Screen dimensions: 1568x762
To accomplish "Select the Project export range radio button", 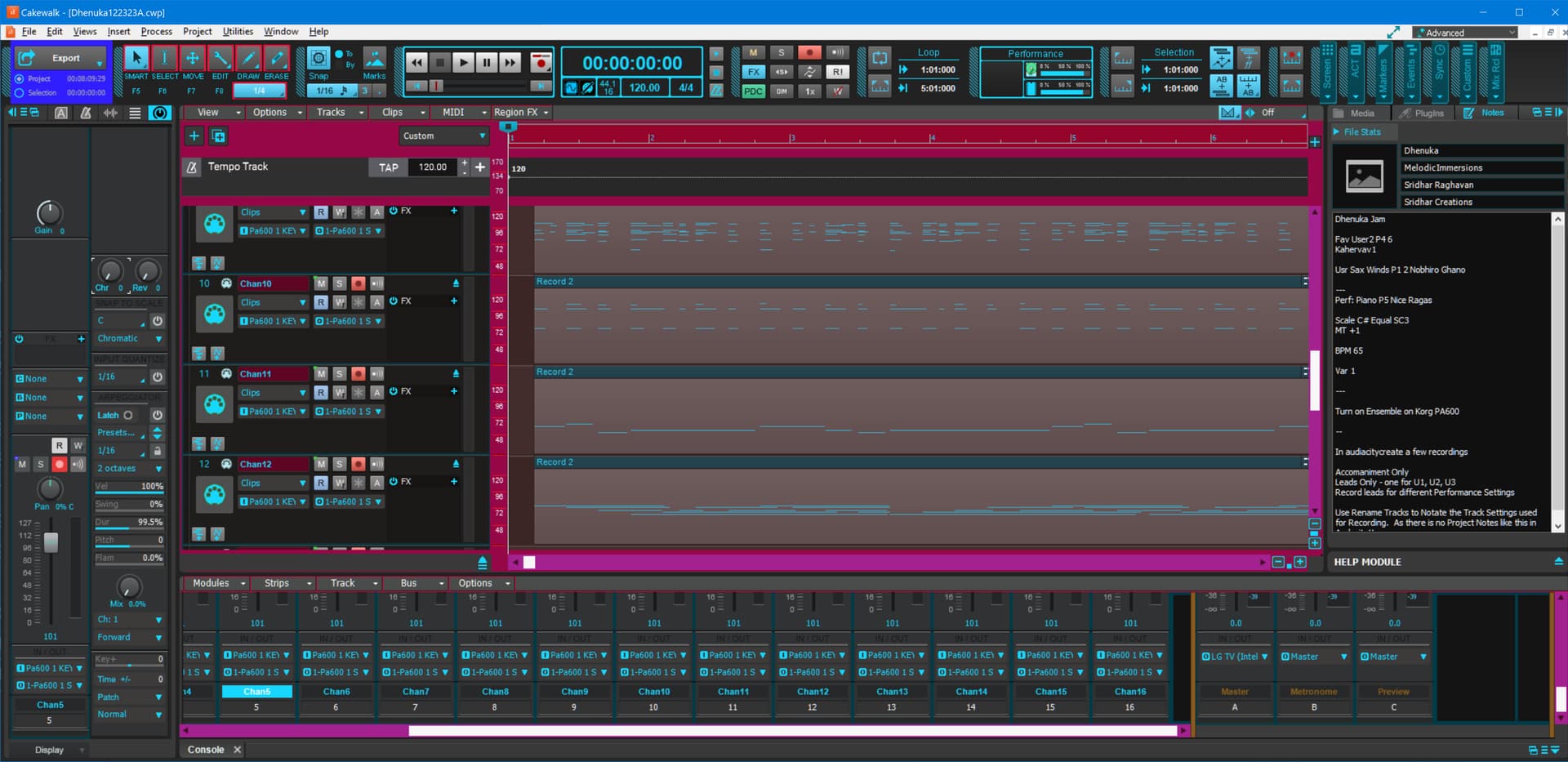I will [x=20, y=79].
